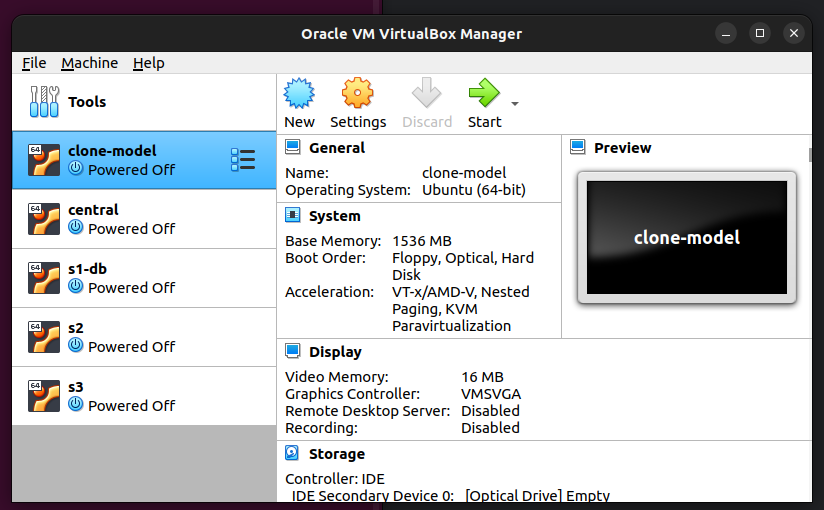Click the power state icon under s3
This screenshot has width=824, height=510.
[x=76, y=404]
